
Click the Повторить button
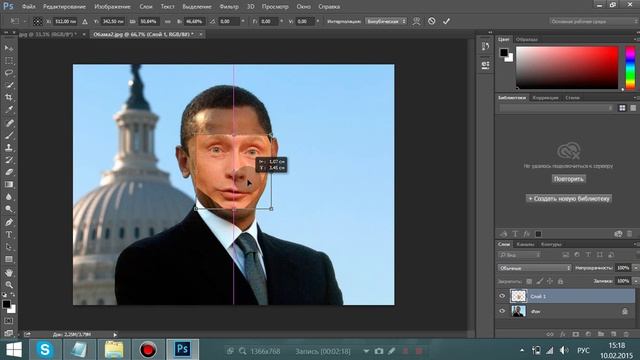point(569,179)
